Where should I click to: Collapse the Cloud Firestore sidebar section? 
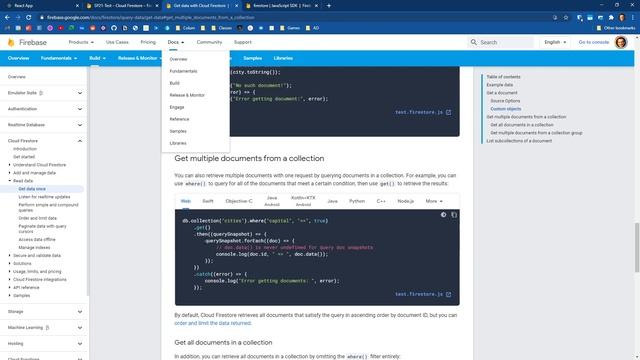[80, 141]
